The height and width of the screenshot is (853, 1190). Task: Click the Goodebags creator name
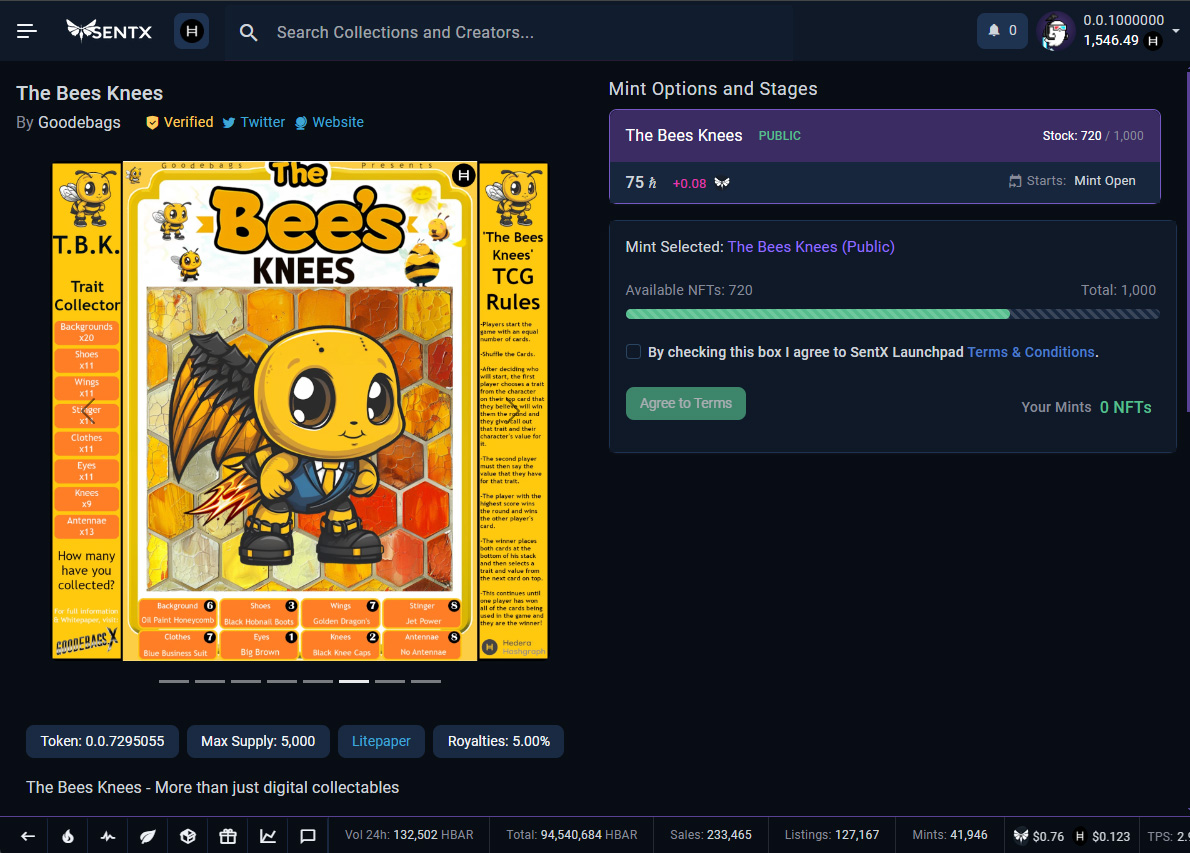coord(79,122)
